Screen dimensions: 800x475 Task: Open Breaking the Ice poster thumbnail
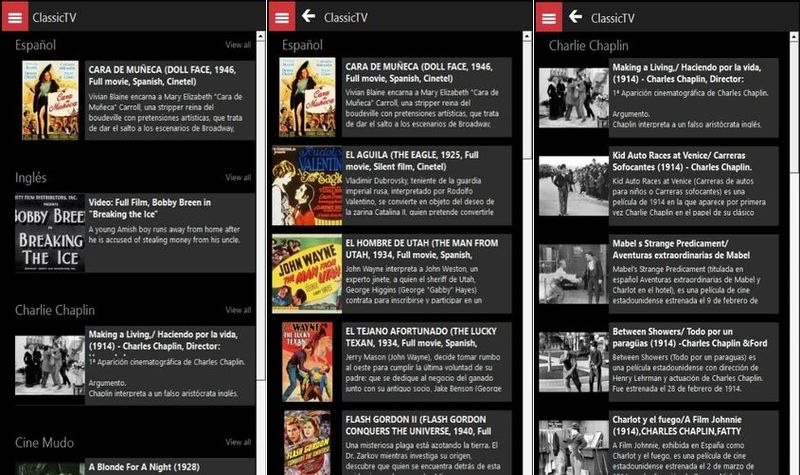click(x=49, y=233)
